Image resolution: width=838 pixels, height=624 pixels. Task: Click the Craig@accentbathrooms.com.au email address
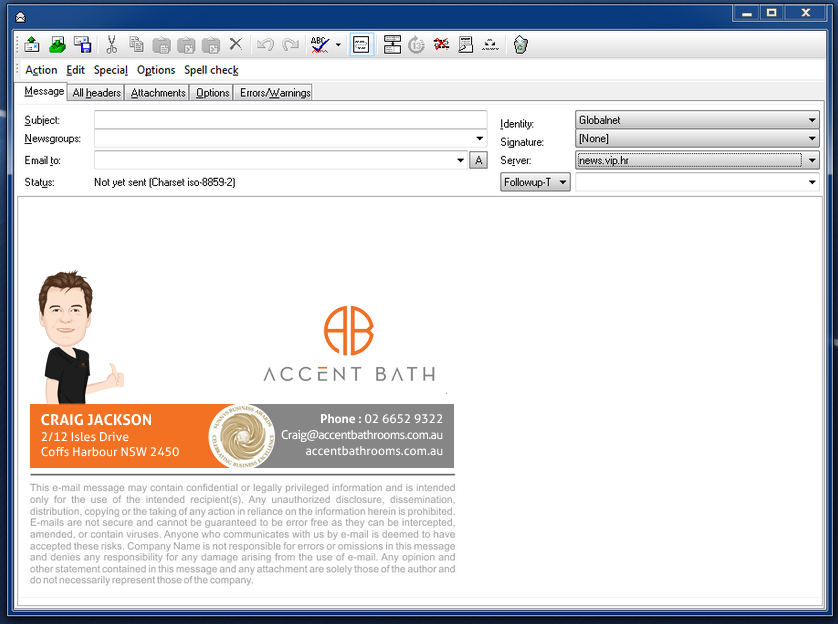(x=362, y=435)
